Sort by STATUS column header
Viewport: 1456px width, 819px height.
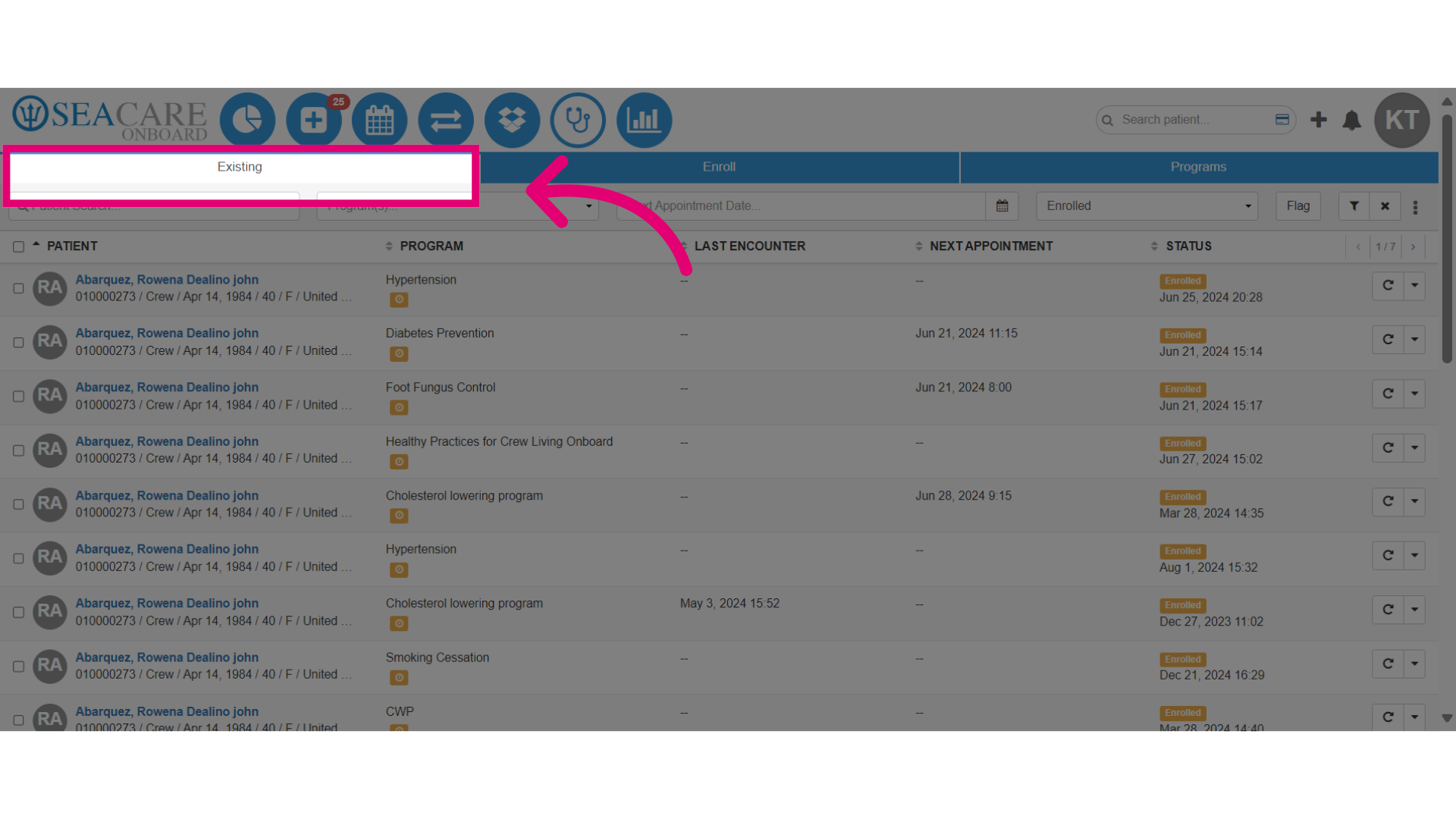point(1188,246)
